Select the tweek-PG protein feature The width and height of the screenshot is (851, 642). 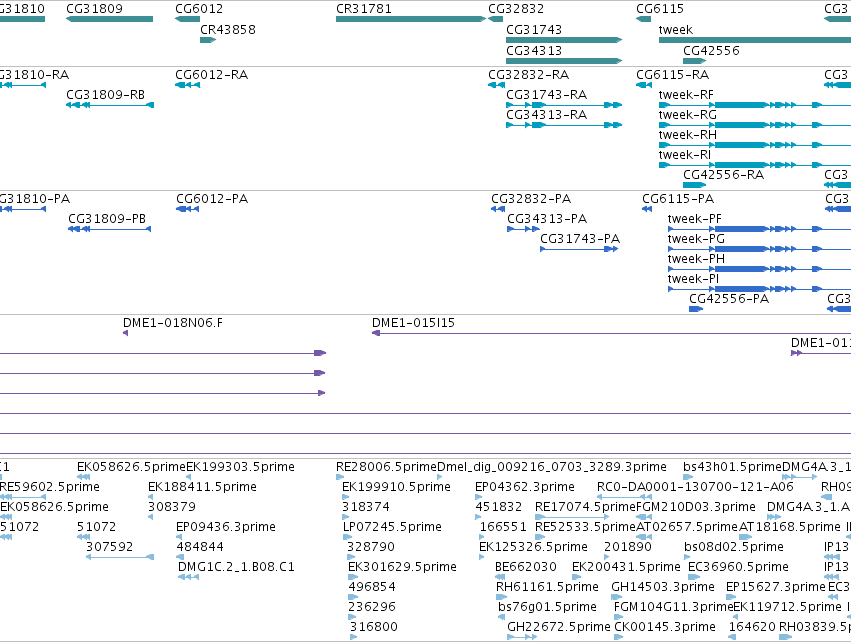759,249
